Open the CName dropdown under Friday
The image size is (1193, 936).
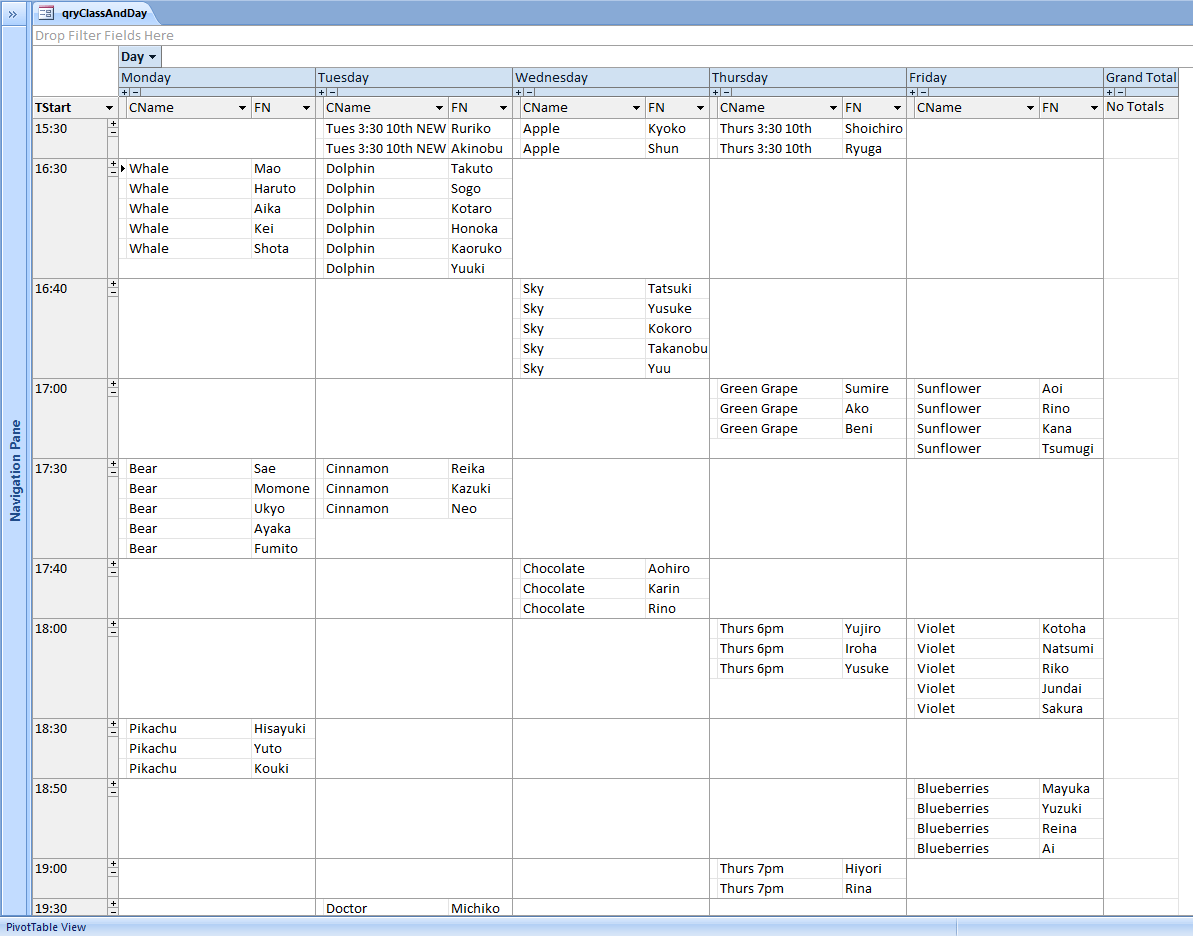[x=1030, y=108]
